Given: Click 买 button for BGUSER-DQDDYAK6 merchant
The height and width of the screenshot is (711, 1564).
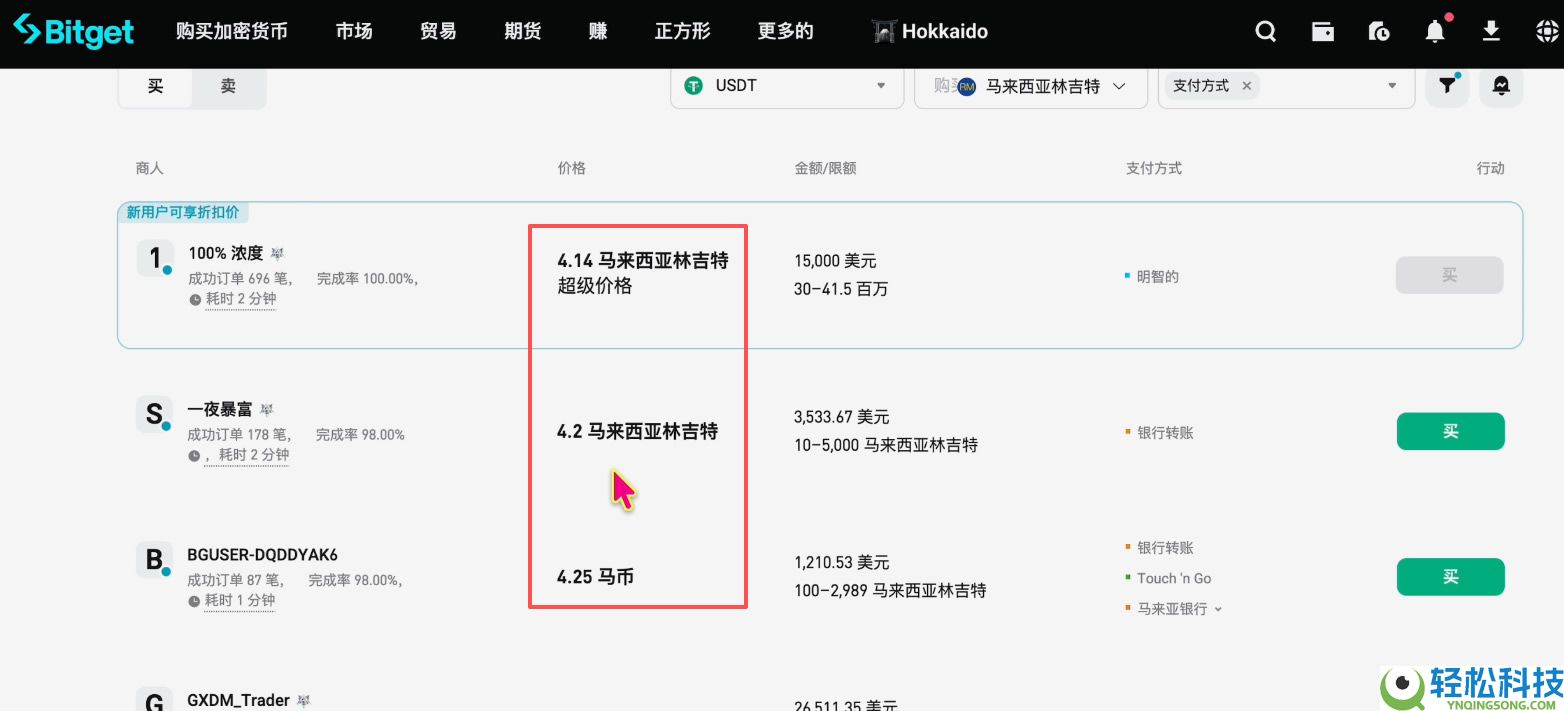Looking at the screenshot, I should click(x=1450, y=577).
